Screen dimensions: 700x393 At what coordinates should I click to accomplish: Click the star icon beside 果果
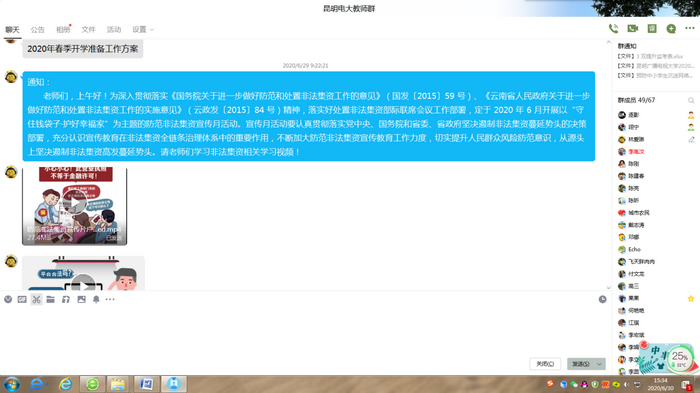coord(691,298)
